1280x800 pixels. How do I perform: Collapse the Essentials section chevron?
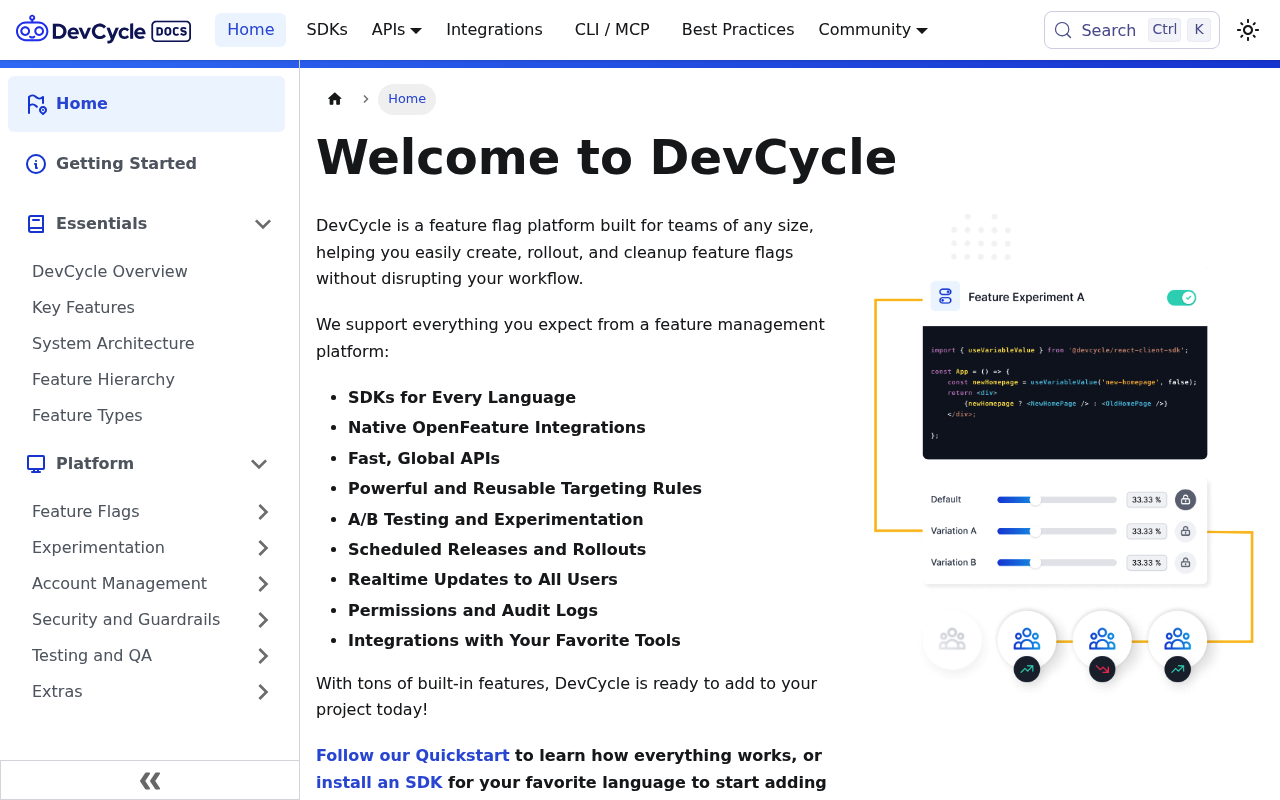pyautogui.click(x=263, y=224)
